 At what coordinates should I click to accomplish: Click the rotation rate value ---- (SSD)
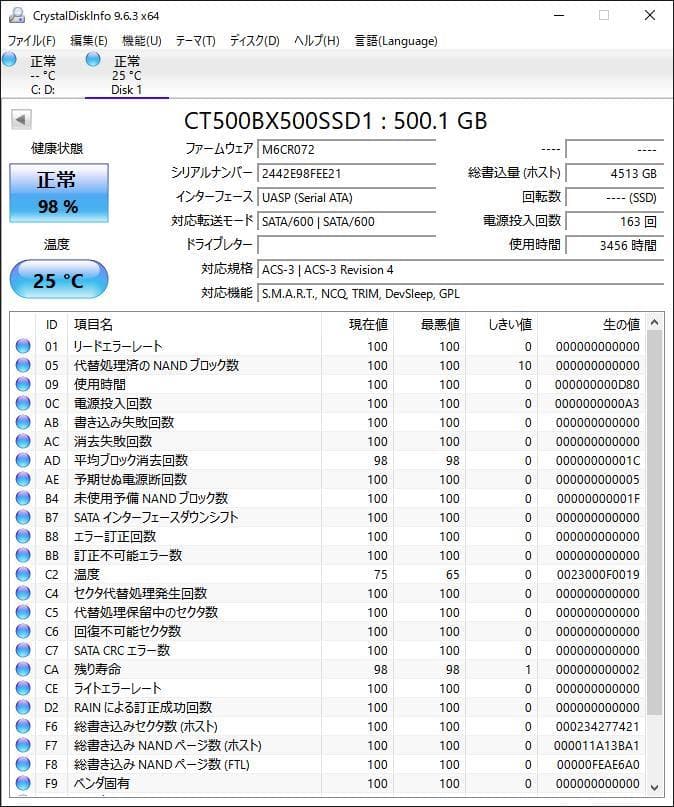(x=614, y=198)
